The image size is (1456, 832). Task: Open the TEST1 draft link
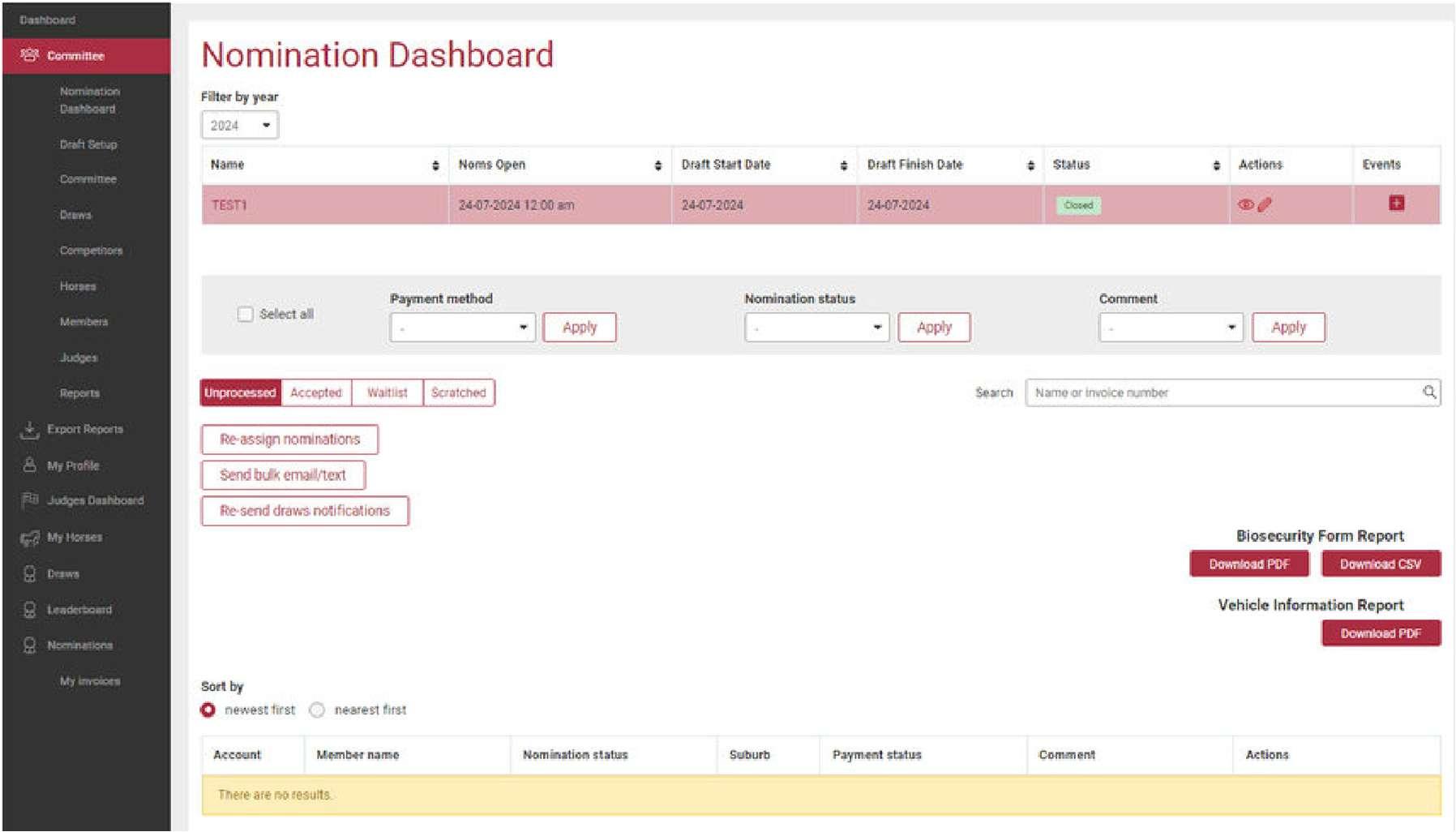(229, 205)
